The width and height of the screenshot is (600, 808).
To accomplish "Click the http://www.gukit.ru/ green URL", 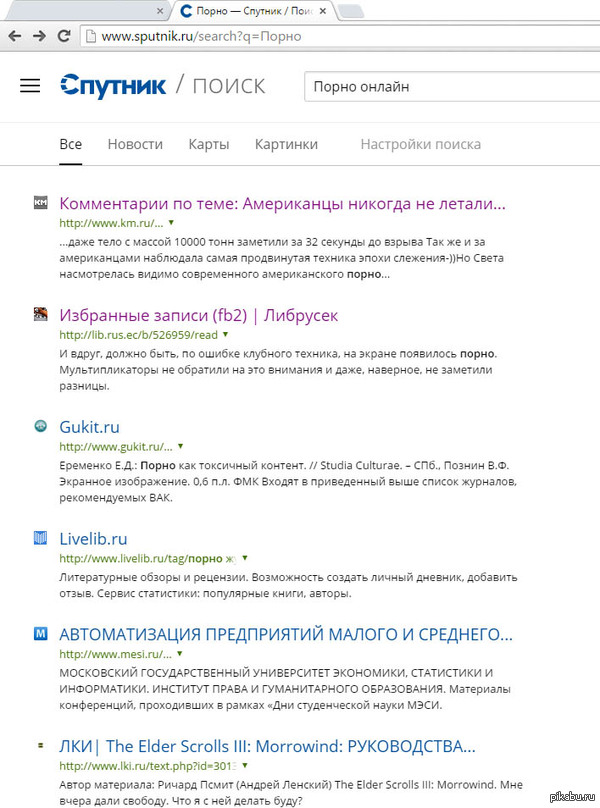I will [x=116, y=447].
